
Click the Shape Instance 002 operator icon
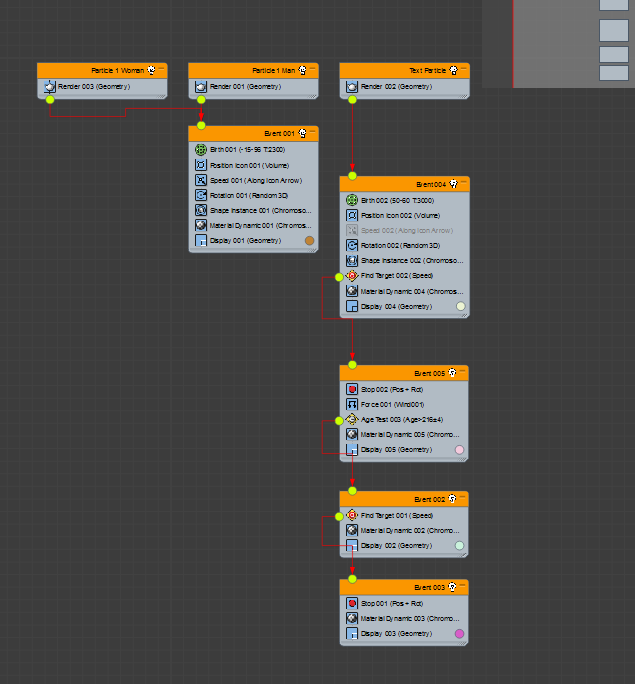tap(352, 260)
